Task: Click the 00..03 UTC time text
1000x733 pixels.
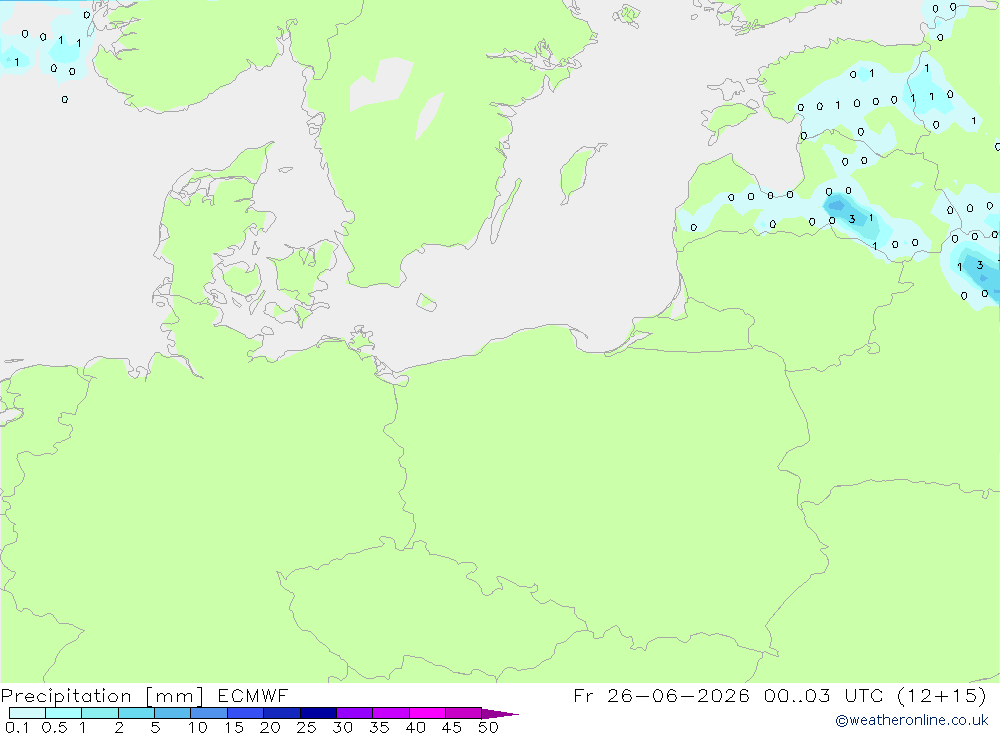Action: (x=824, y=695)
